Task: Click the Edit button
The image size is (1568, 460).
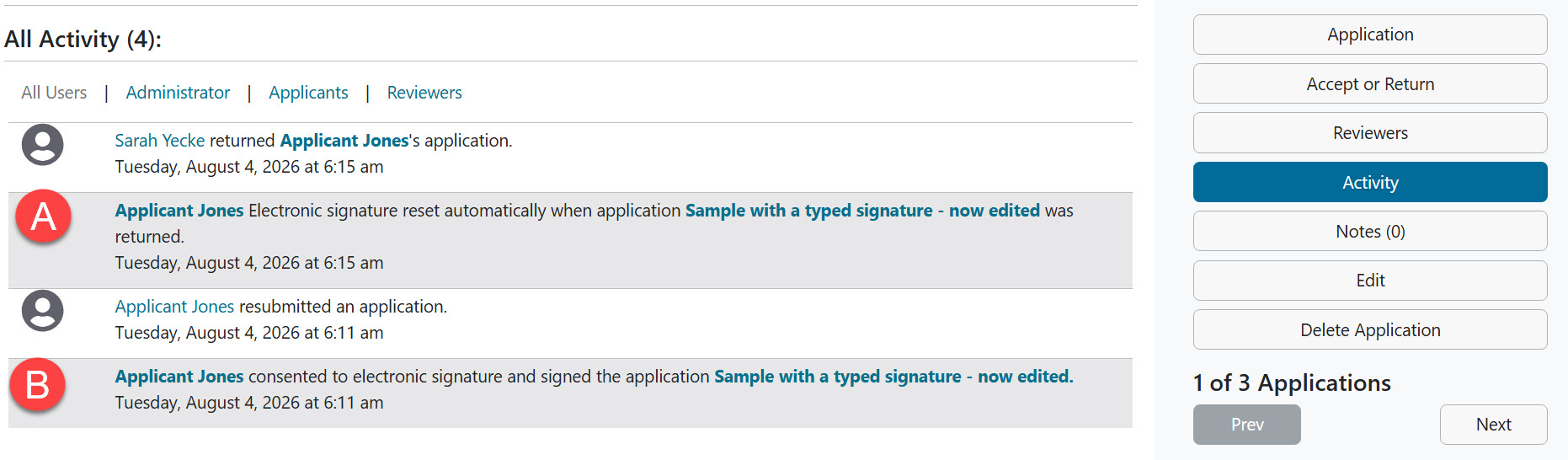Action: [x=1370, y=281]
